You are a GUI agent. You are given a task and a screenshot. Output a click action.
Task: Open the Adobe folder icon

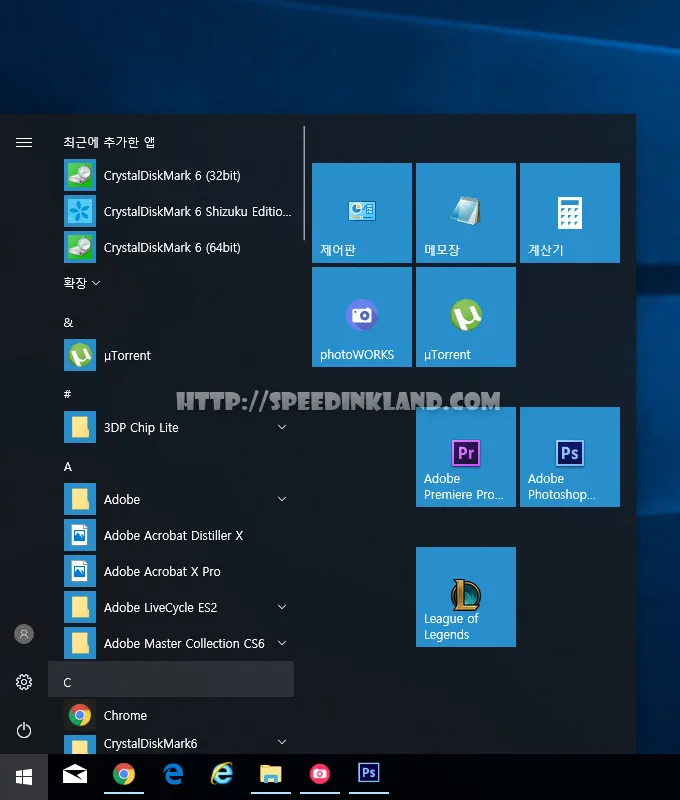(80, 499)
